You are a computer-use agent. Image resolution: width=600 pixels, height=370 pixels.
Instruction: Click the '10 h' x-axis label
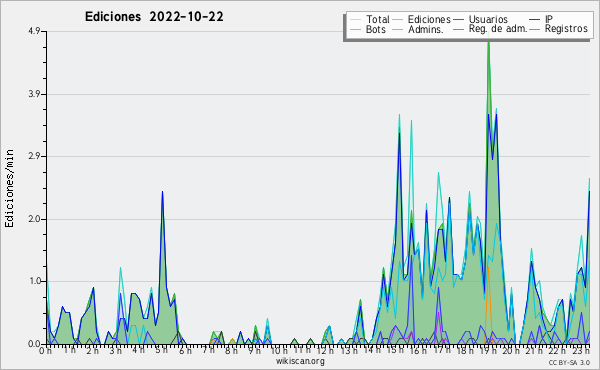tap(279, 350)
